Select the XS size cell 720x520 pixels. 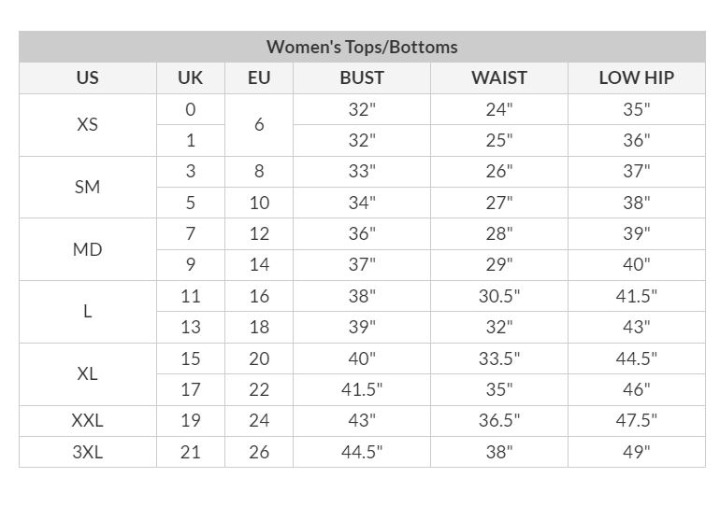[x=87, y=124]
